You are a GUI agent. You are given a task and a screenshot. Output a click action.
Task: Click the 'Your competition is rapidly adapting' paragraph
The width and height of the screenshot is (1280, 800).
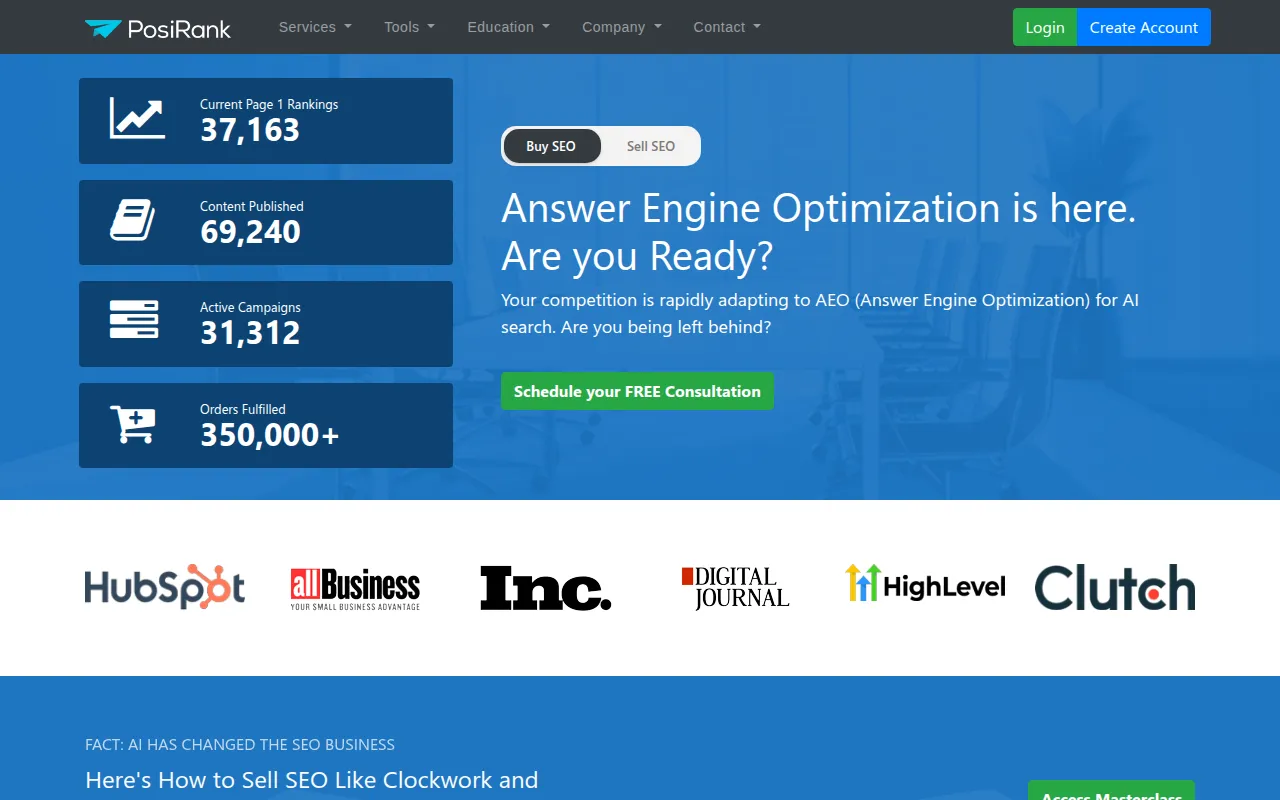(820, 313)
